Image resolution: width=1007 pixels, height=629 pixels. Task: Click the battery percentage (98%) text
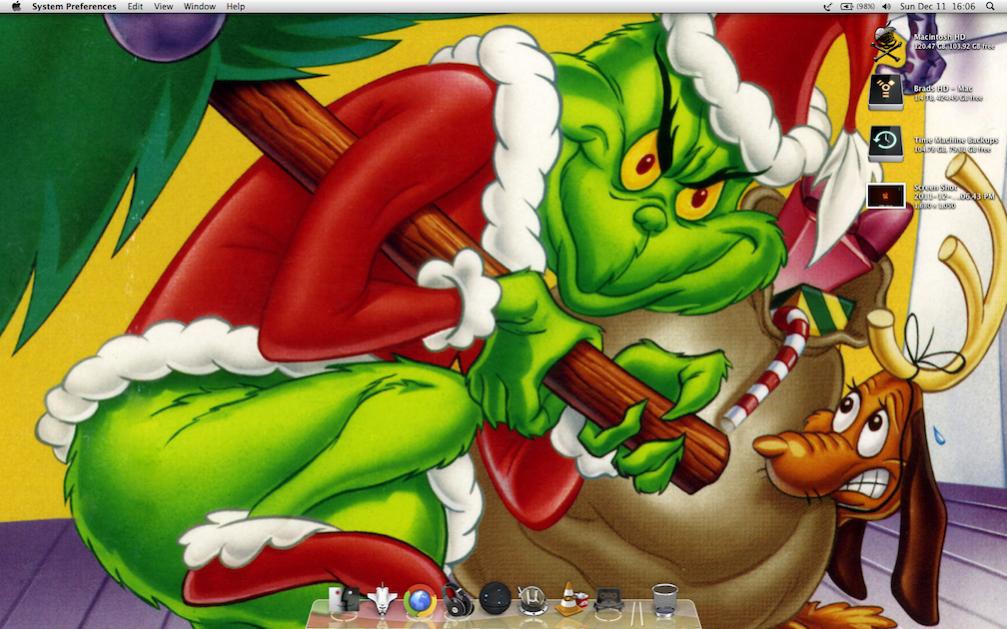(x=866, y=6)
